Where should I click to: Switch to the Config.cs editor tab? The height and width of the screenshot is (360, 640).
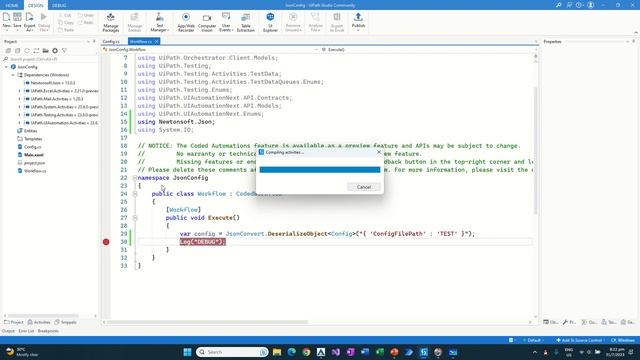111,42
